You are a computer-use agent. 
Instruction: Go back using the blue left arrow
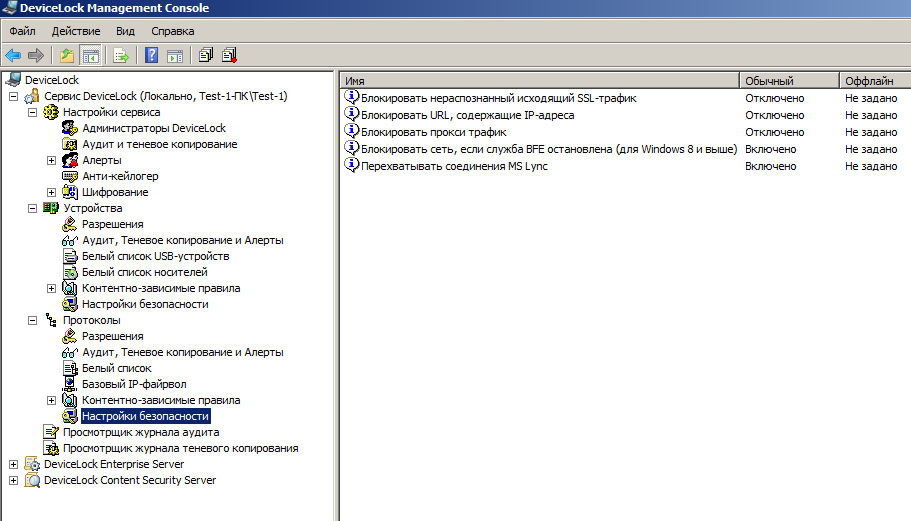point(13,56)
